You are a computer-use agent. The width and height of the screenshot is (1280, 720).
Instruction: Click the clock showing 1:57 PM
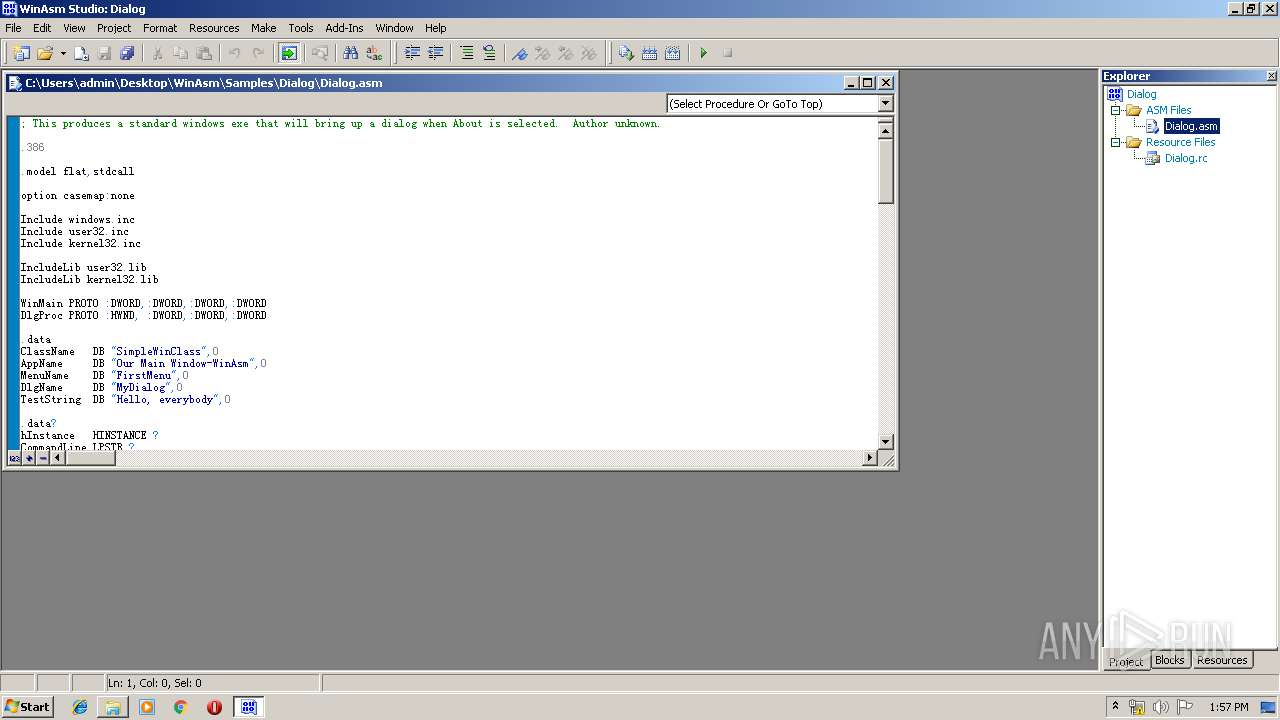[1229, 707]
